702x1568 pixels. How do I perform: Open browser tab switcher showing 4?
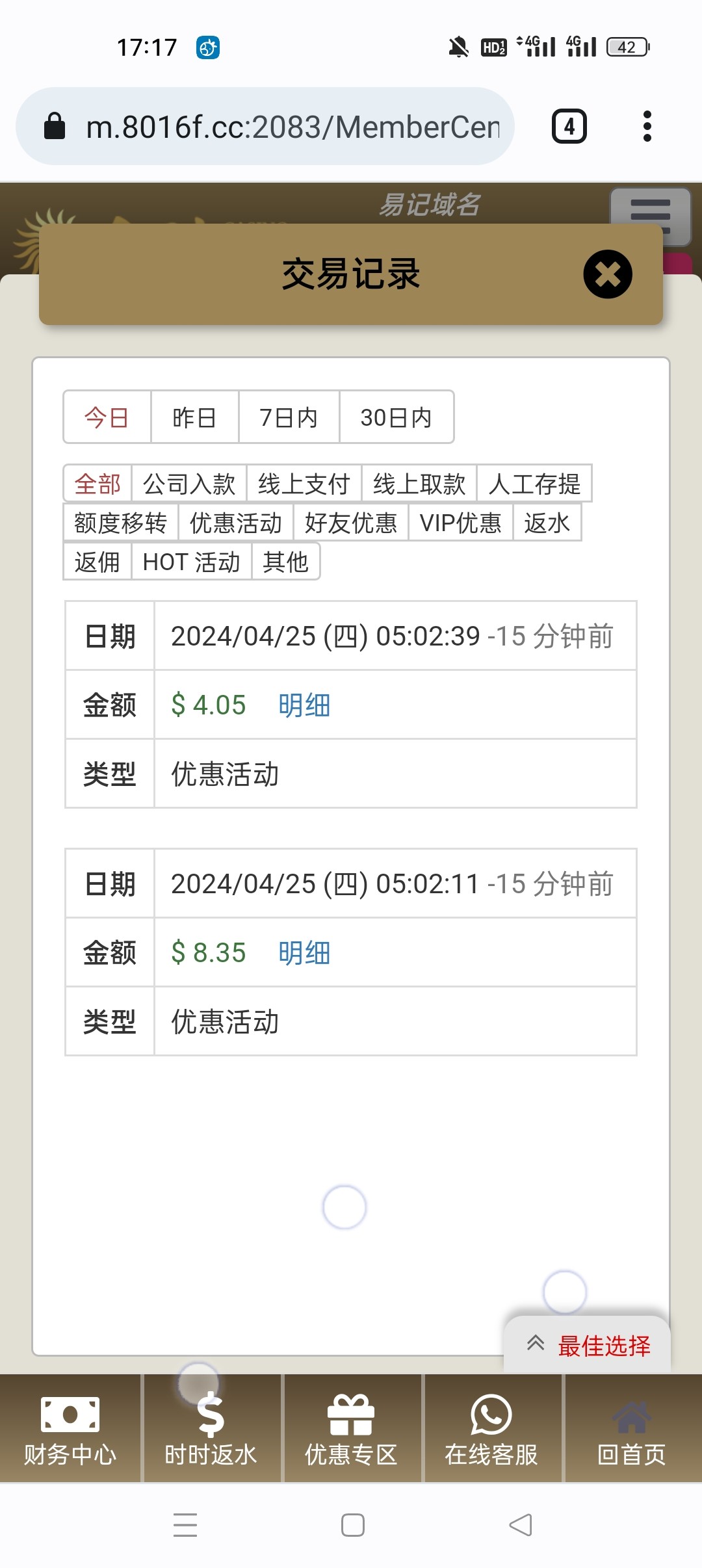click(569, 126)
